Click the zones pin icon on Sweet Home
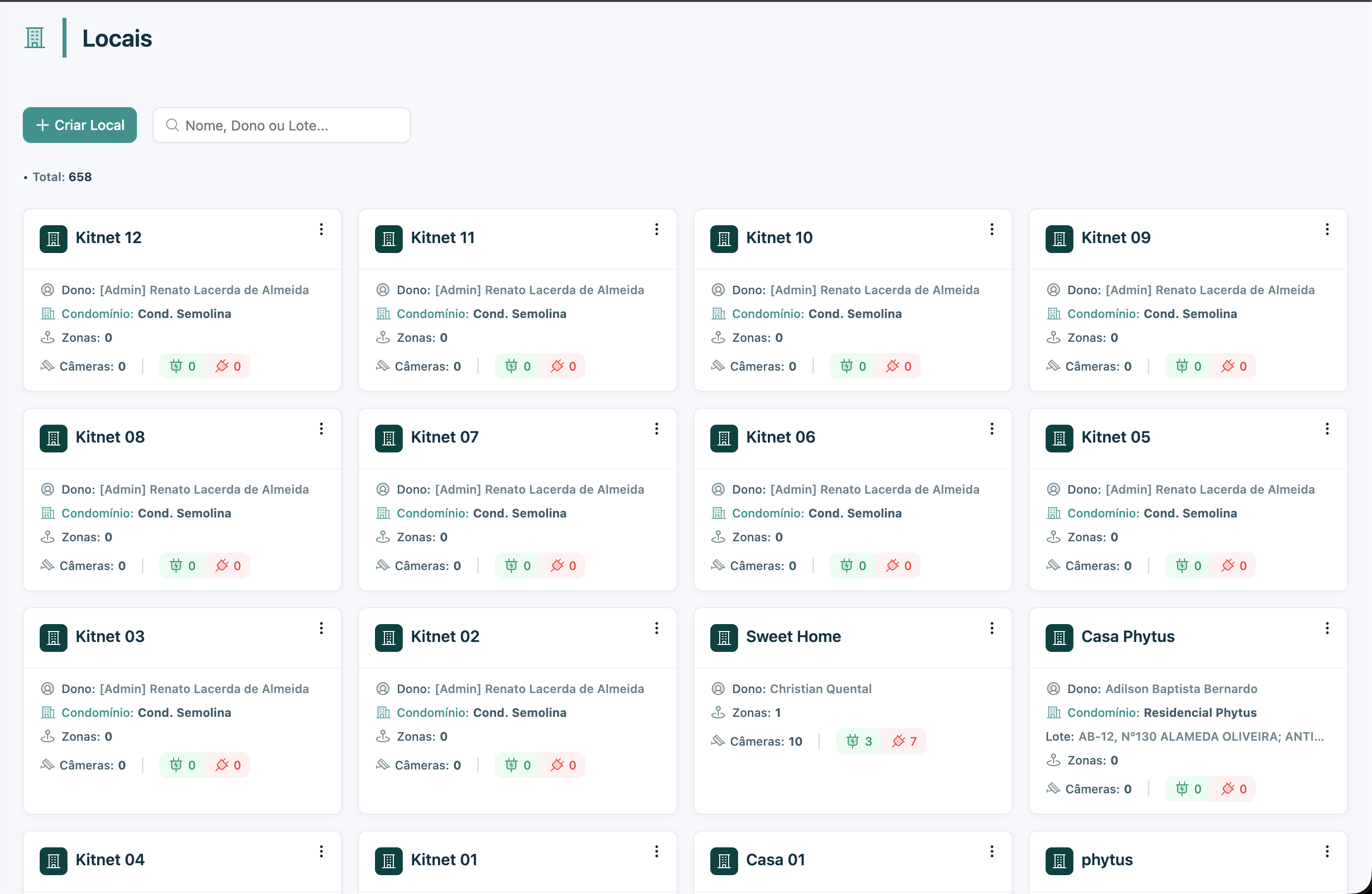The width and height of the screenshot is (1372, 894). pos(718,712)
